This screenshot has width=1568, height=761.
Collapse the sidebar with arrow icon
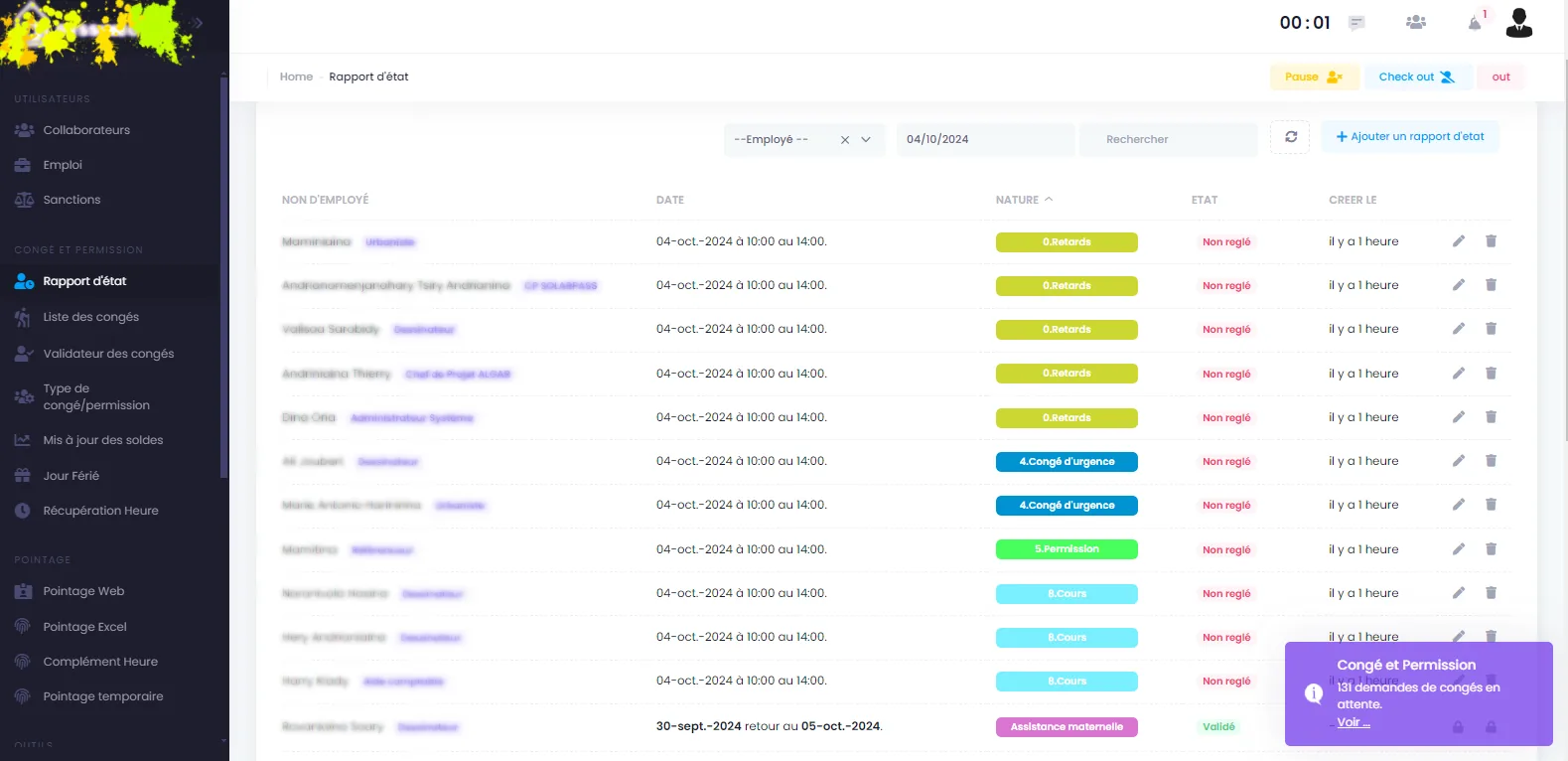(198, 22)
